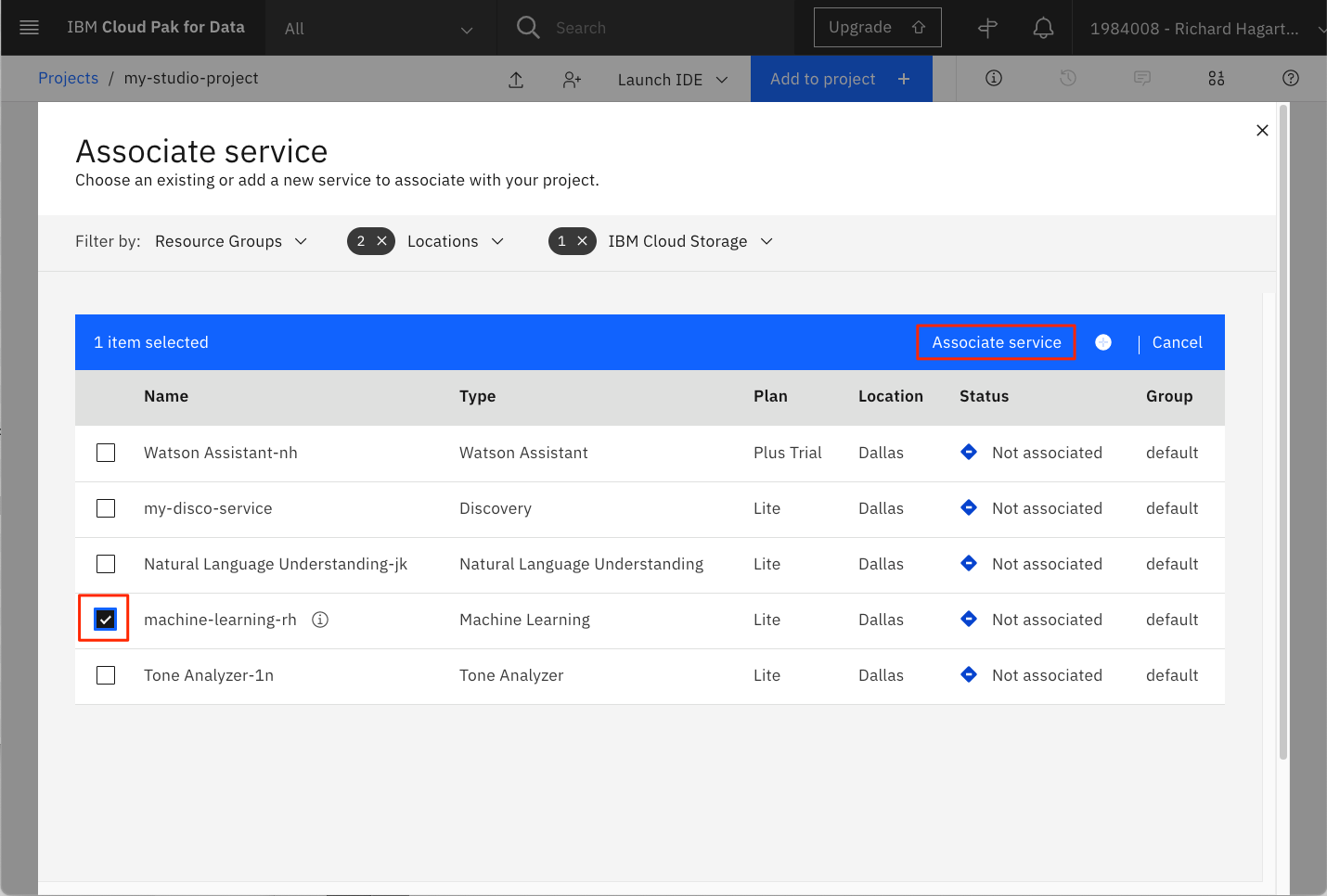Click the arrow icon in the Upgrade button

click(919, 28)
